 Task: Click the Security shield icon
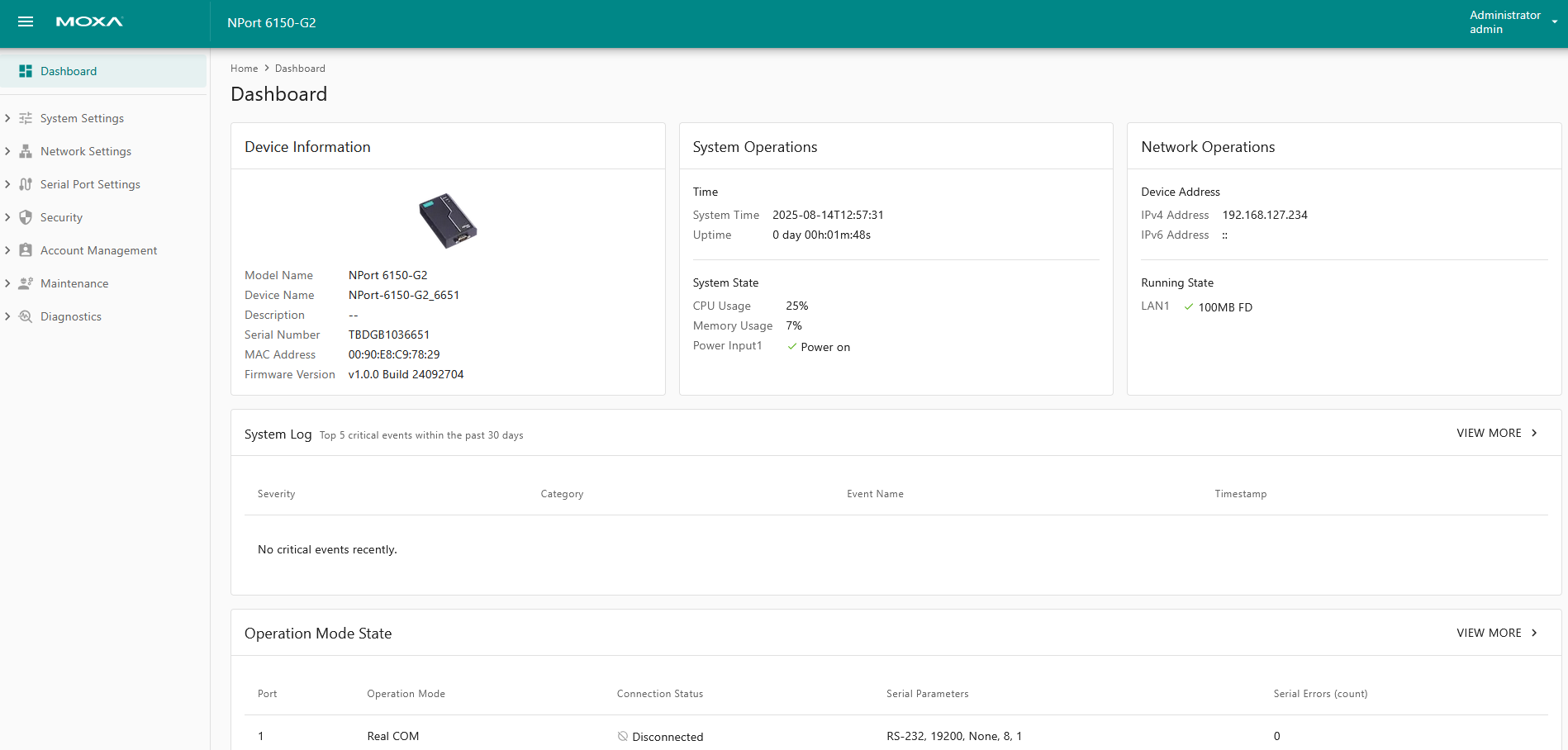pyautogui.click(x=26, y=217)
